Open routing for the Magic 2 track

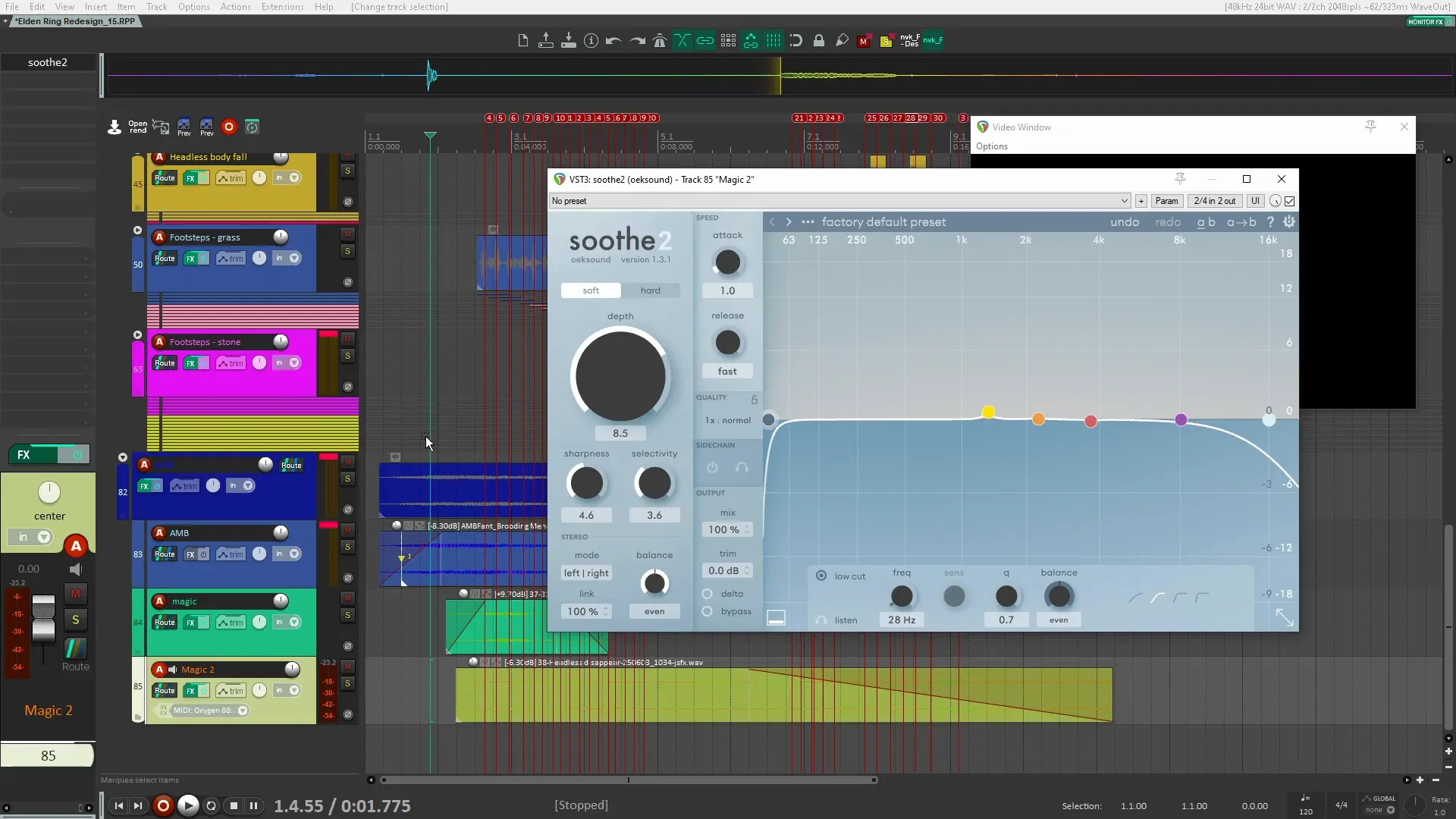click(164, 690)
